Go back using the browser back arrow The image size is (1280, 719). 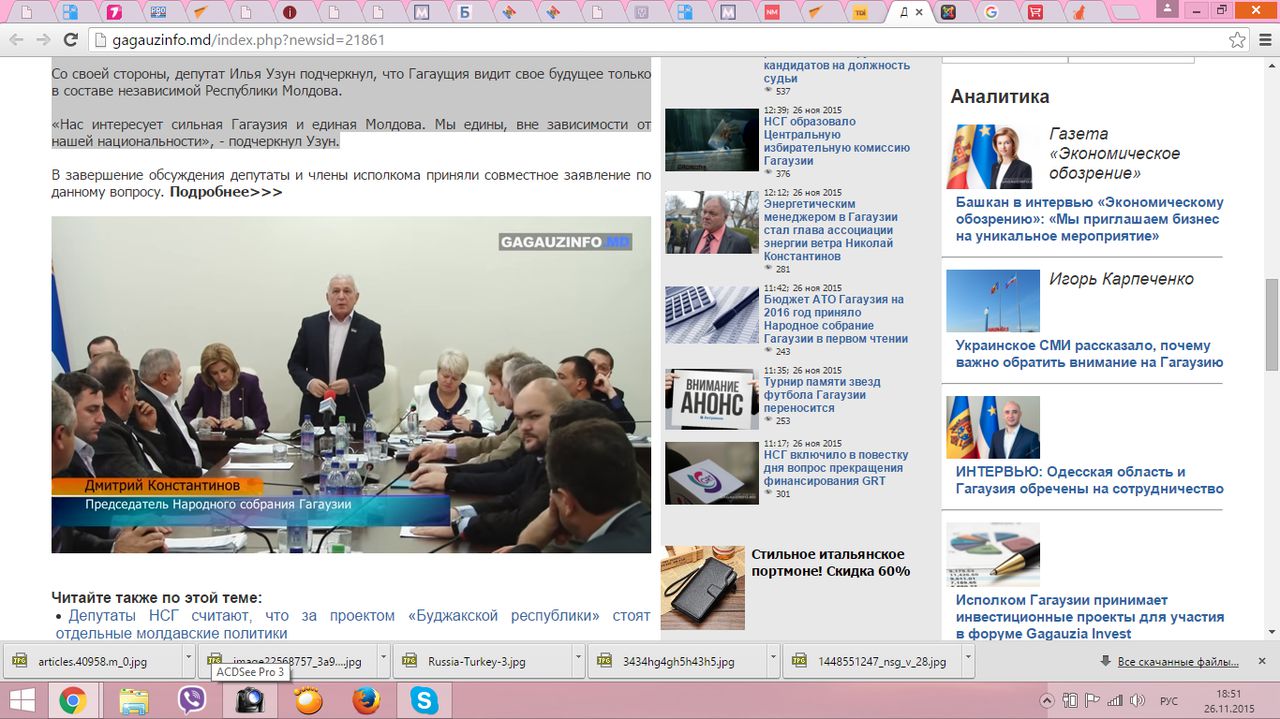[16, 40]
